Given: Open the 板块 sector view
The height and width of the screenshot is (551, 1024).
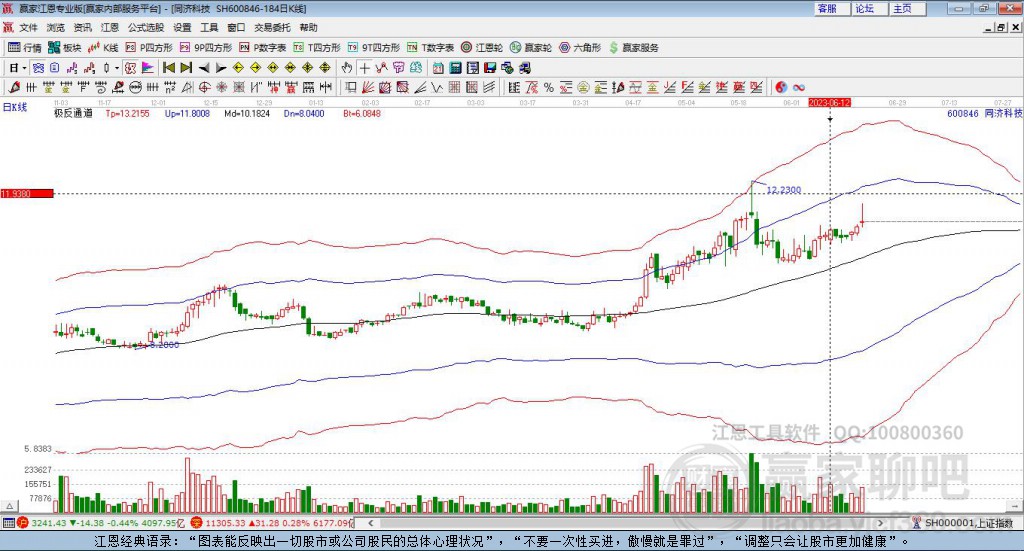Looking at the screenshot, I should click(x=64, y=48).
